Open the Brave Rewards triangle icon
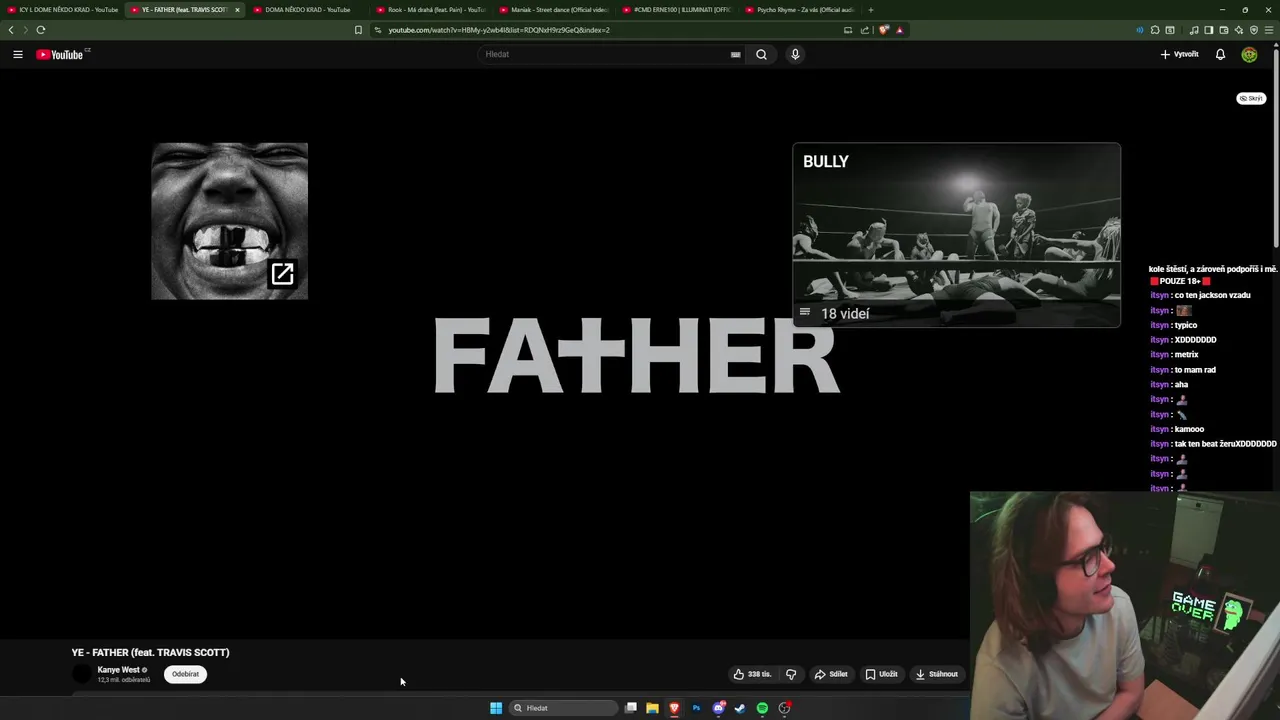The image size is (1280, 720). [900, 30]
